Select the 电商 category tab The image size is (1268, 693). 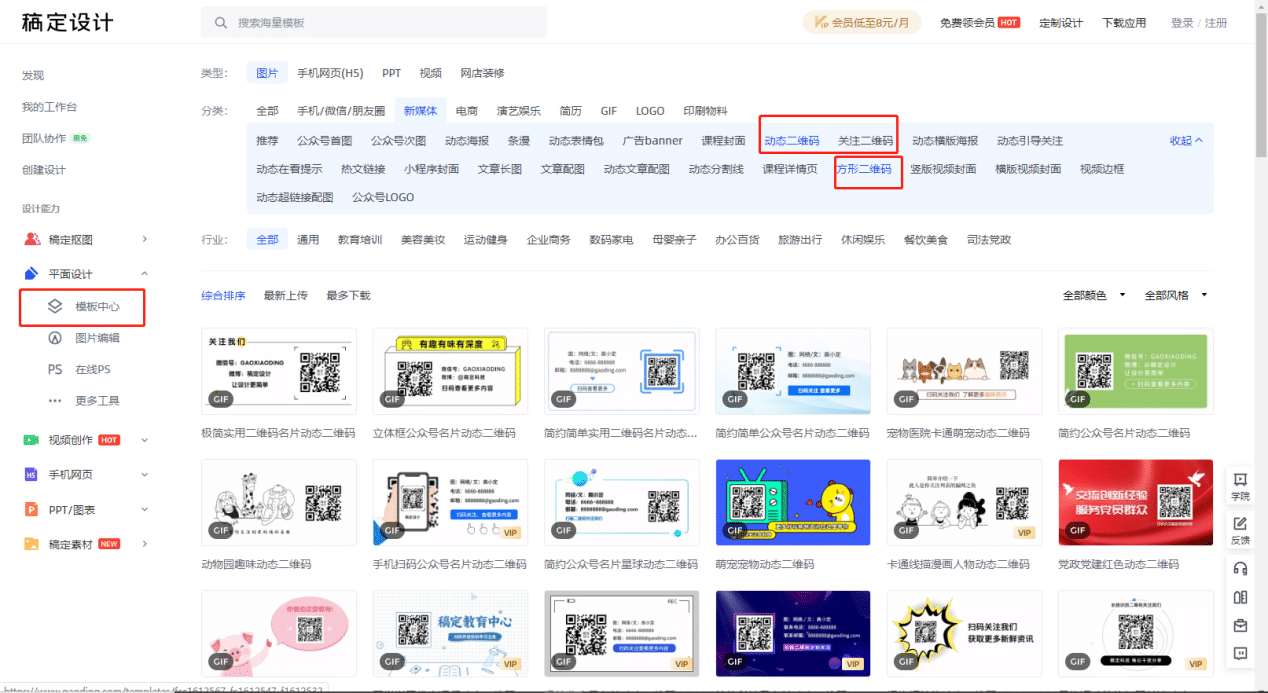tap(467, 110)
